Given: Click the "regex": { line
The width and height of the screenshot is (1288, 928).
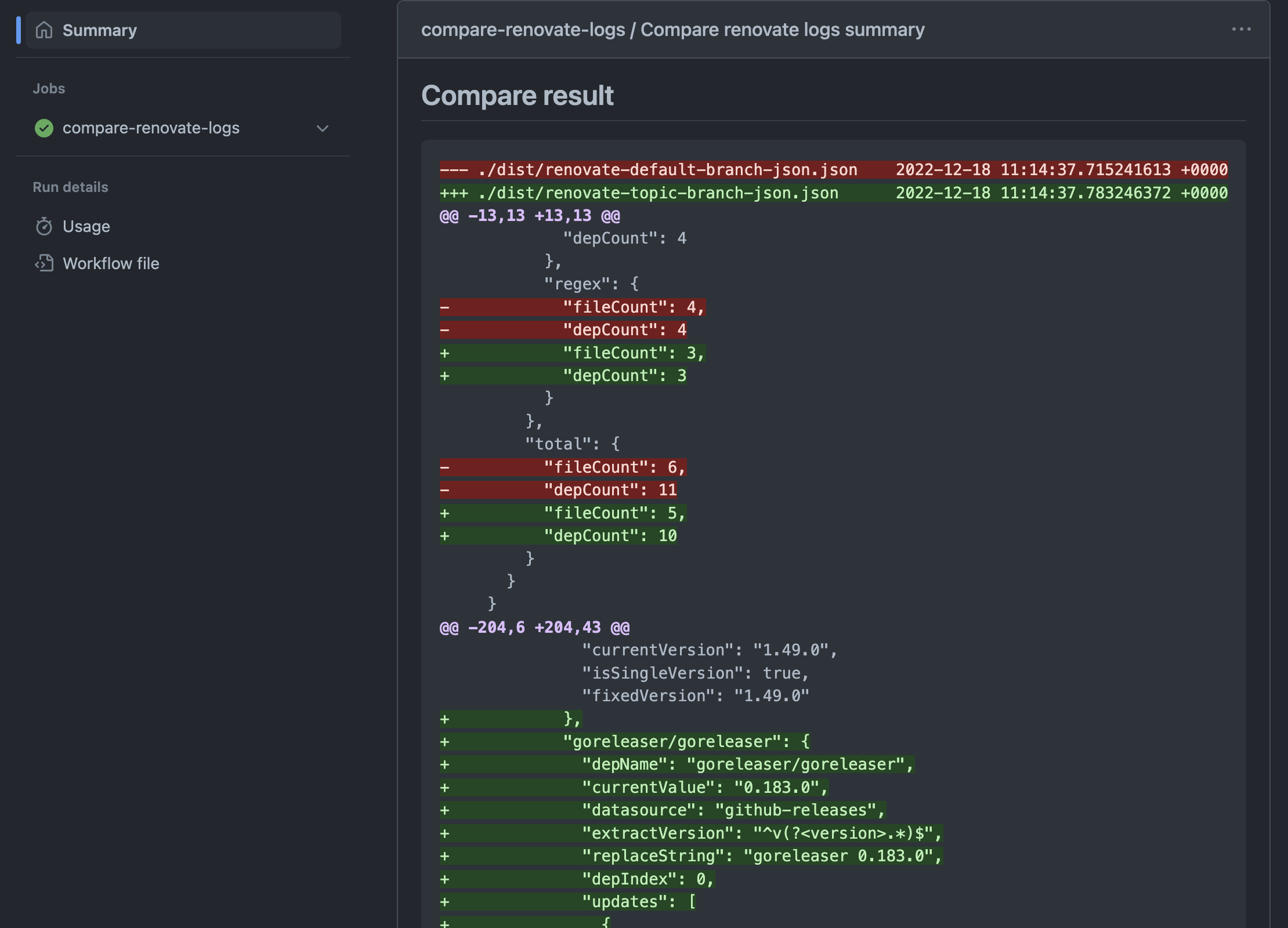Looking at the screenshot, I should (x=591, y=284).
